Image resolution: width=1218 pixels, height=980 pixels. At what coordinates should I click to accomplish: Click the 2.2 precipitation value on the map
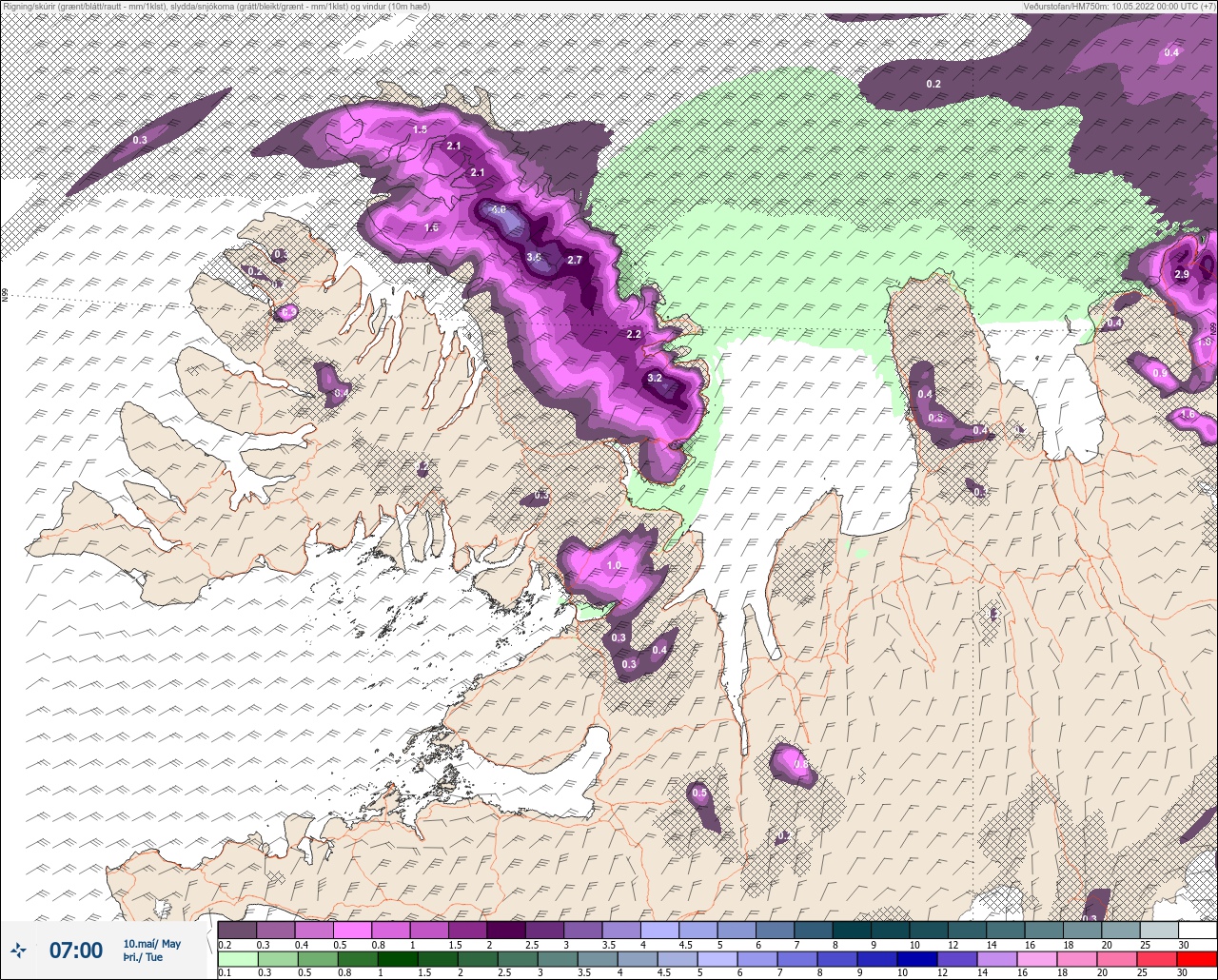(634, 334)
